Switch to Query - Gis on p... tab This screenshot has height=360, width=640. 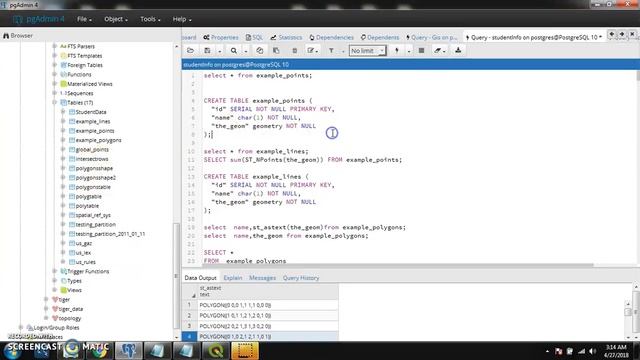pyautogui.click(x=432, y=38)
